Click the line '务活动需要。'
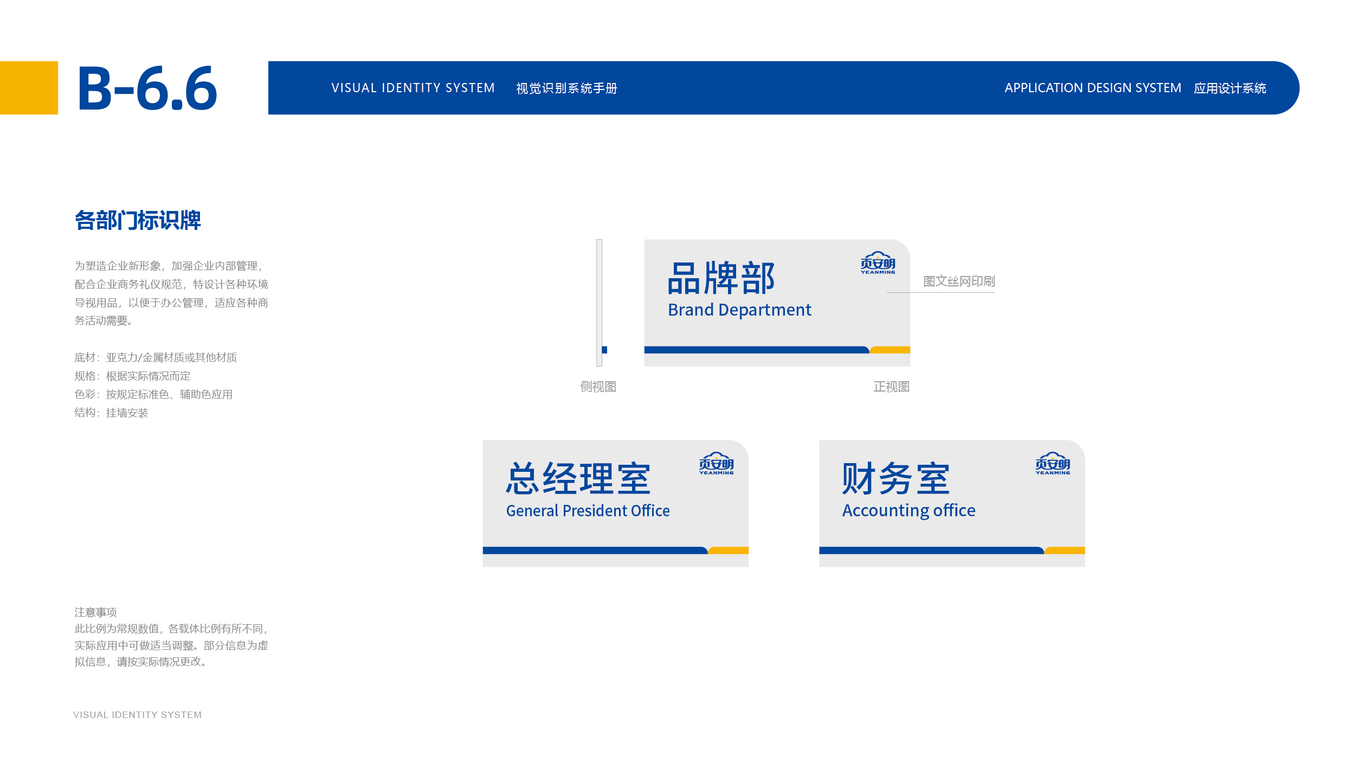Viewport: 1366px width, 768px height. coord(104,320)
